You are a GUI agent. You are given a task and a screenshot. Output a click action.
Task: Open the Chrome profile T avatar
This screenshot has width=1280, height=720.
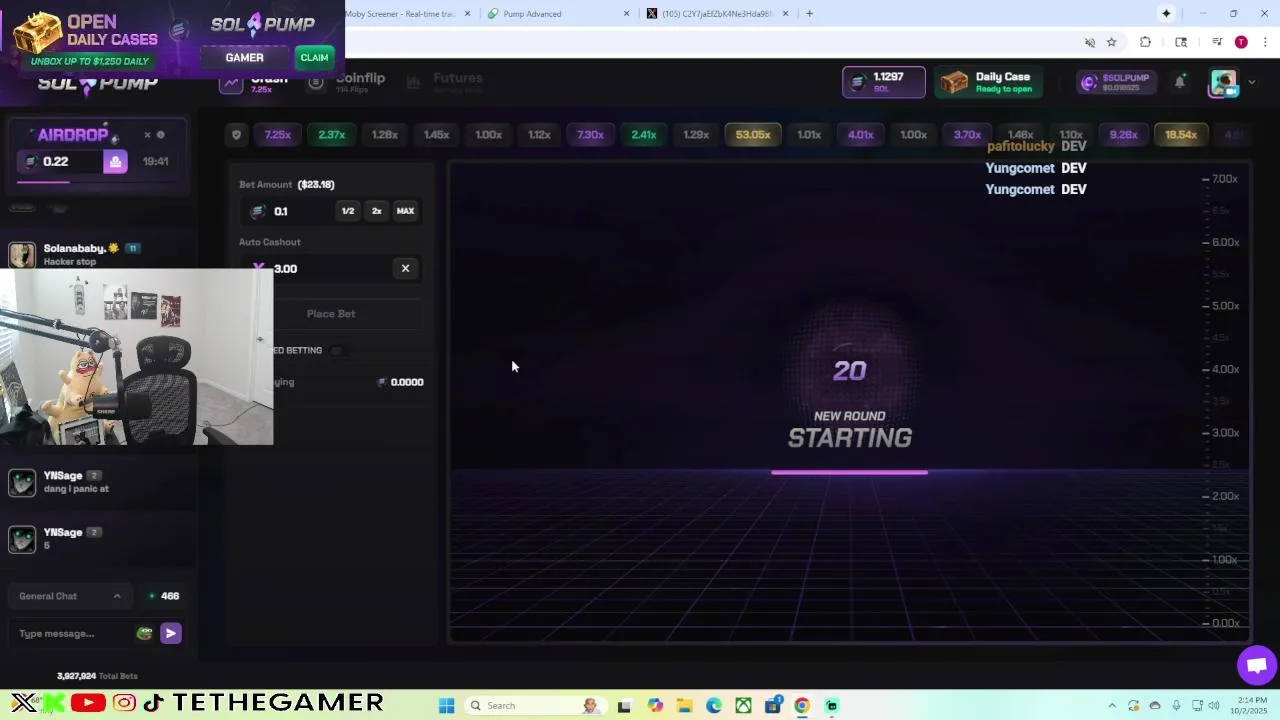1241,42
